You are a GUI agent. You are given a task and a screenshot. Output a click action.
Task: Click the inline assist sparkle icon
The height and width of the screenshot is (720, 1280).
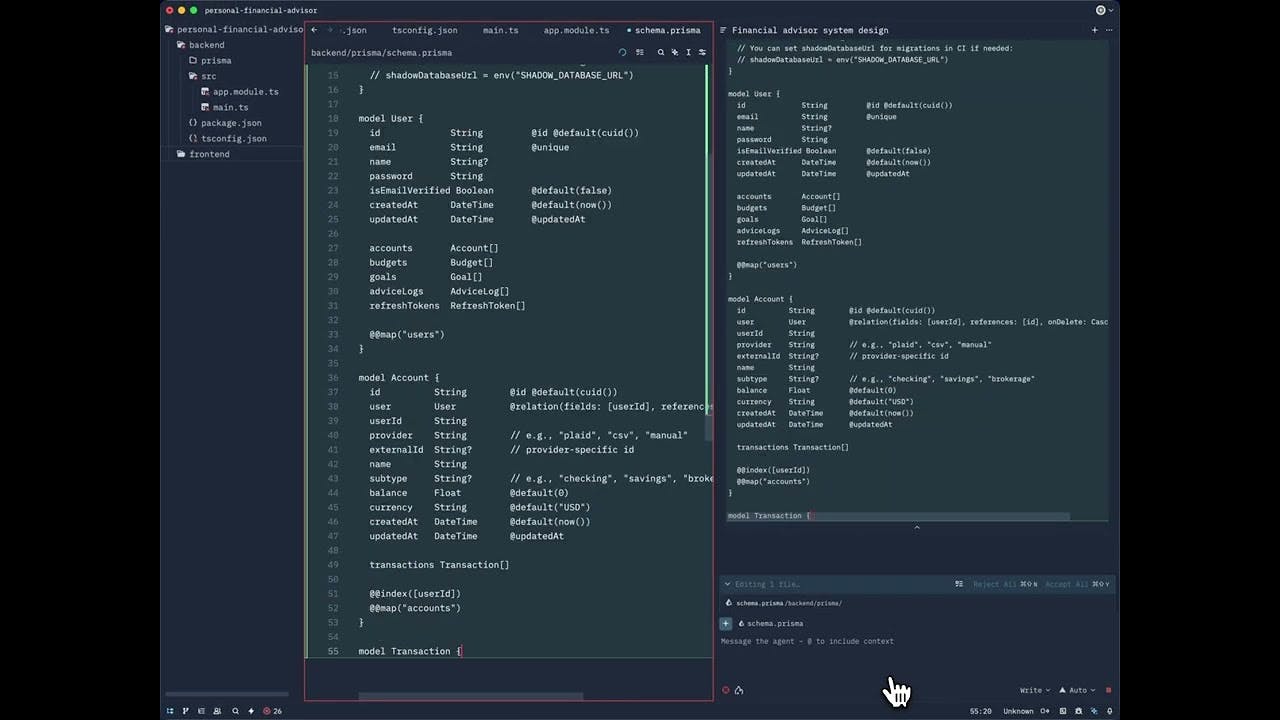click(x=675, y=52)
